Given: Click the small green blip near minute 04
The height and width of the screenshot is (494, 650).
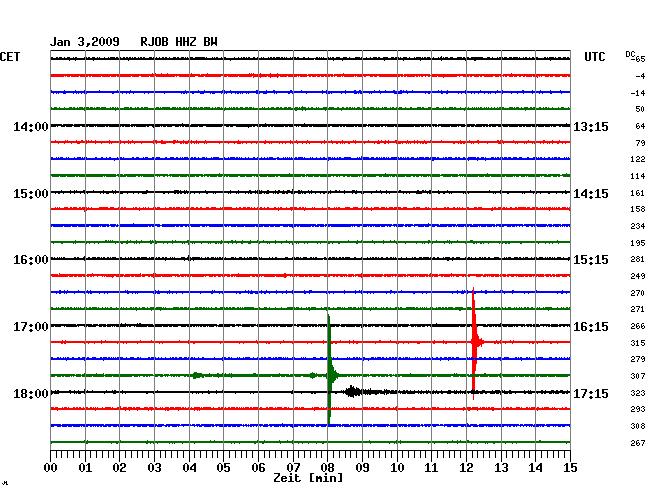Looking at the screenshot, I should 197,375.
